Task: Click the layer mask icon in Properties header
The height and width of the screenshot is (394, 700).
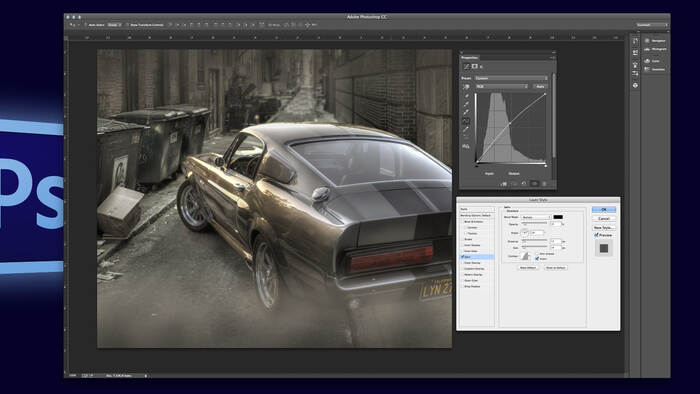Action: click(x=475, y=66)
